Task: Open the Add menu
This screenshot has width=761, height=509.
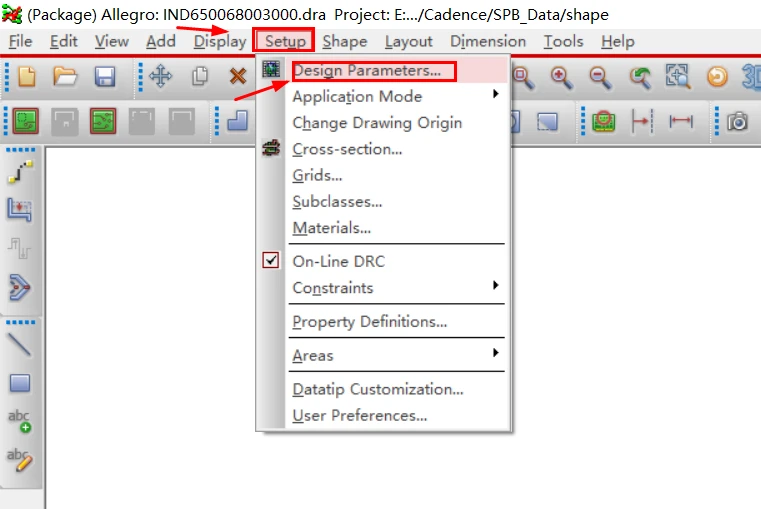Action: (161, 42)
